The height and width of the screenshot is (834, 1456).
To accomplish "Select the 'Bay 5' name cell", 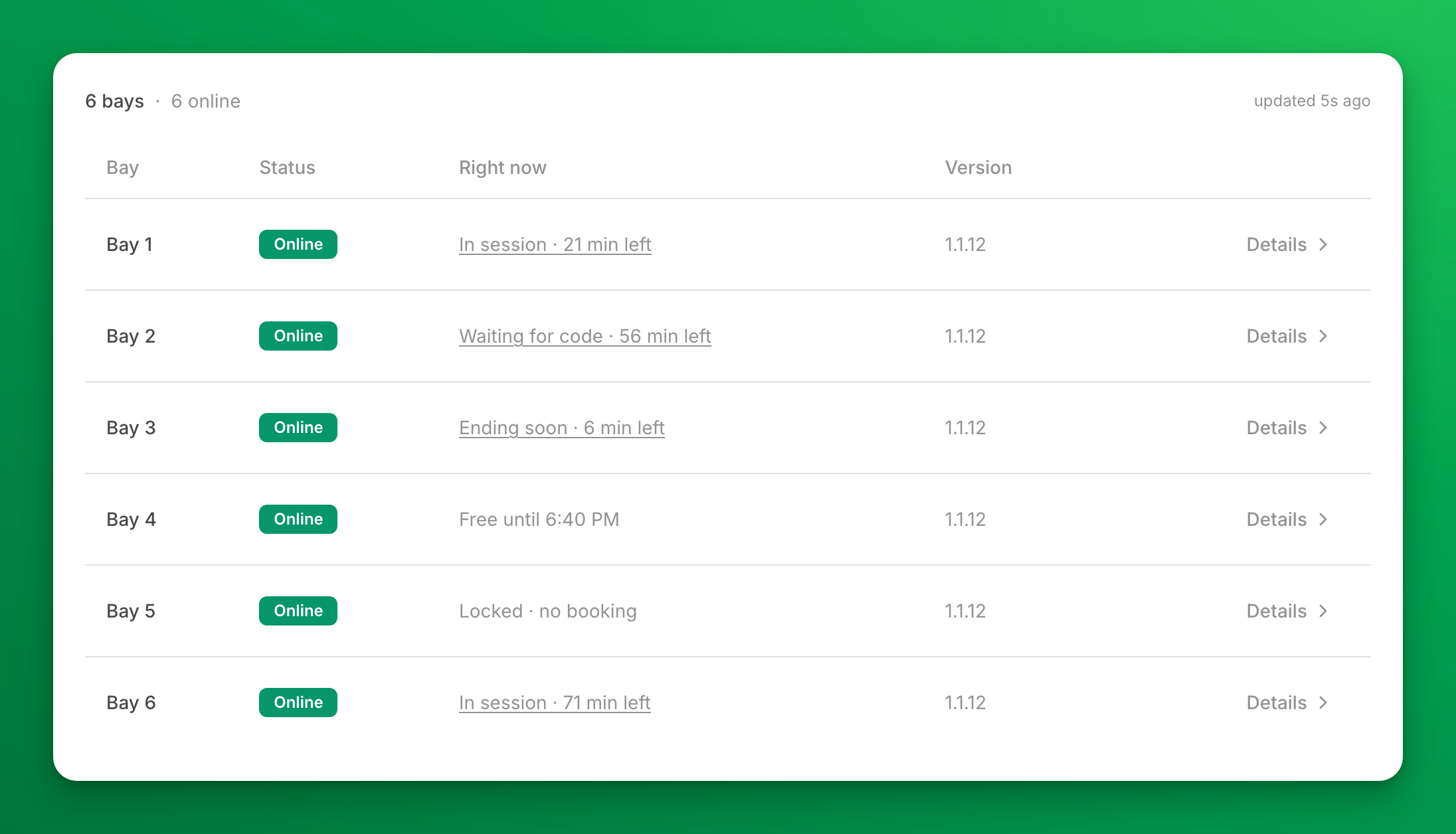I will click(x=131, y=611).
